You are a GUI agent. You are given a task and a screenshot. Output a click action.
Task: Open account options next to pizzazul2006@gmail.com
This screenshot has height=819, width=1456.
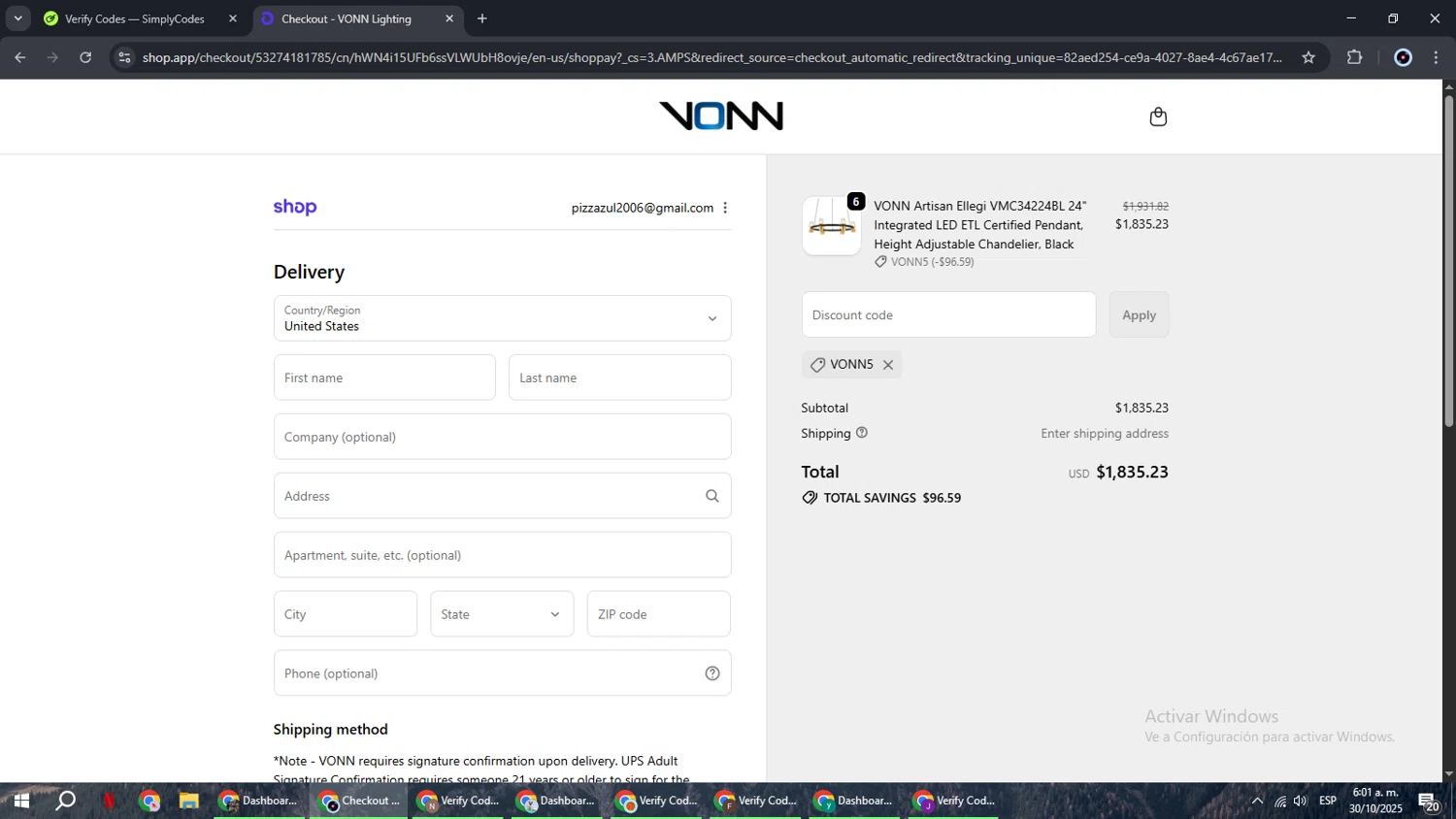725,208
